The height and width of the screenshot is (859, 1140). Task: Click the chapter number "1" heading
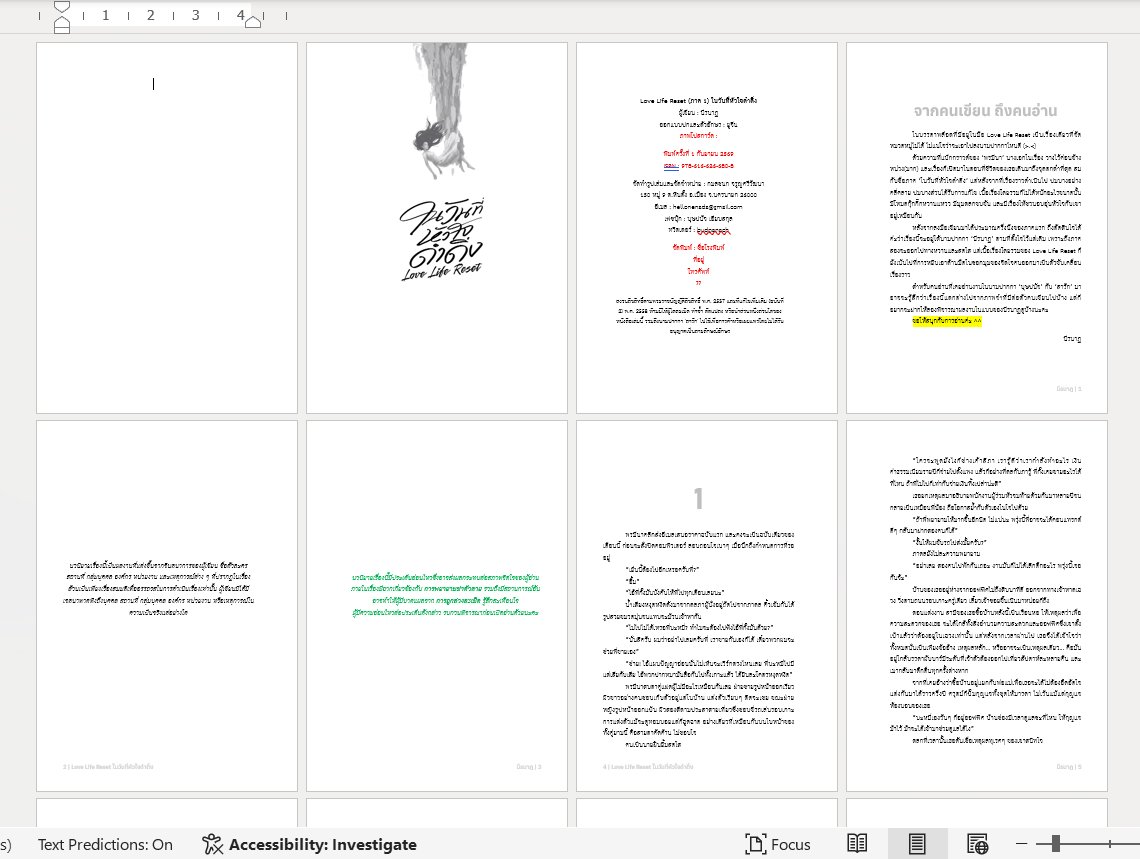point(698,499)
